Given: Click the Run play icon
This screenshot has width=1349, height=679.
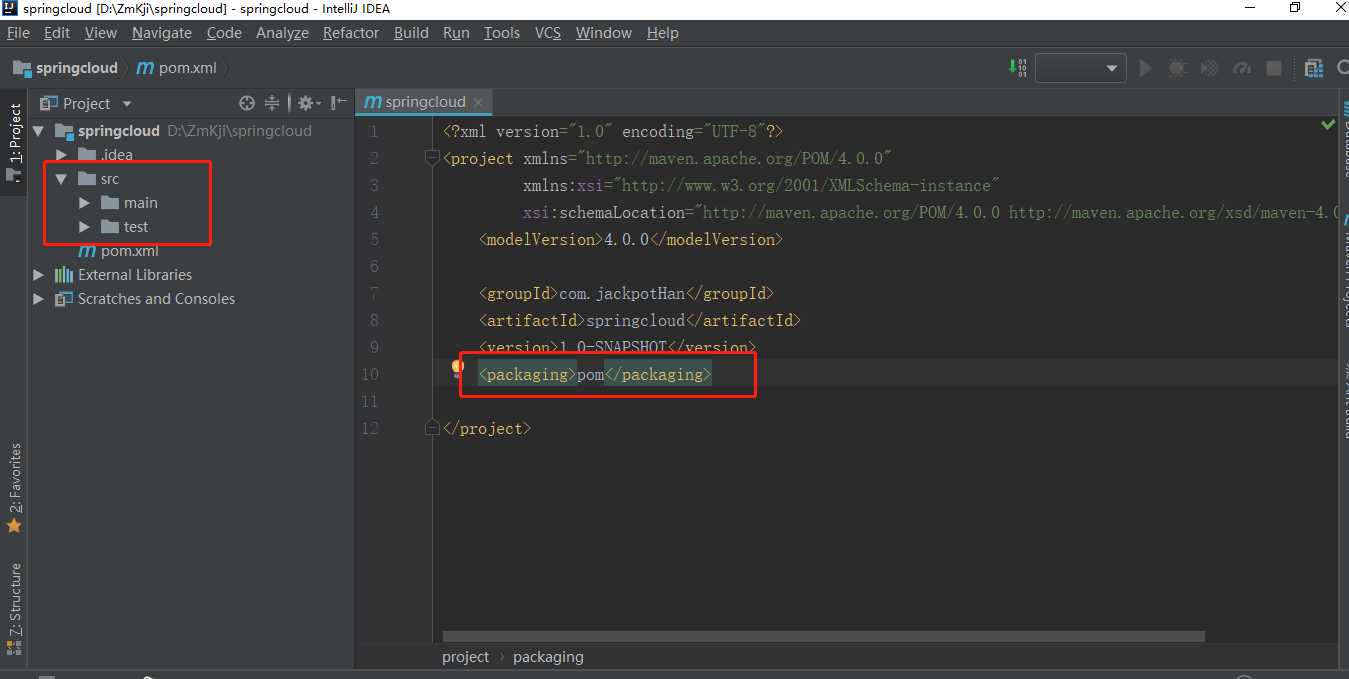Looking at the screenshot, I should (1146, 68).
